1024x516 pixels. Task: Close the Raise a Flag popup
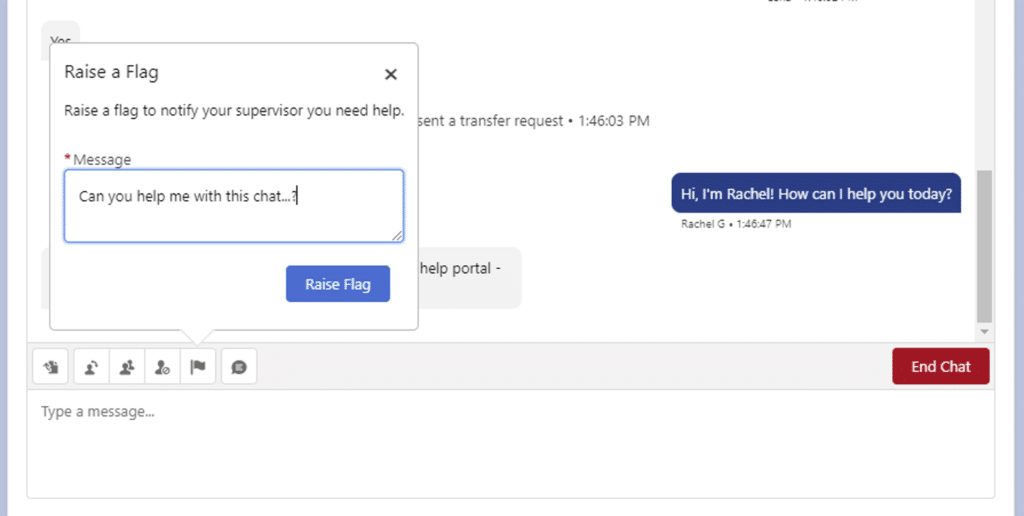[x=391, y=74]
